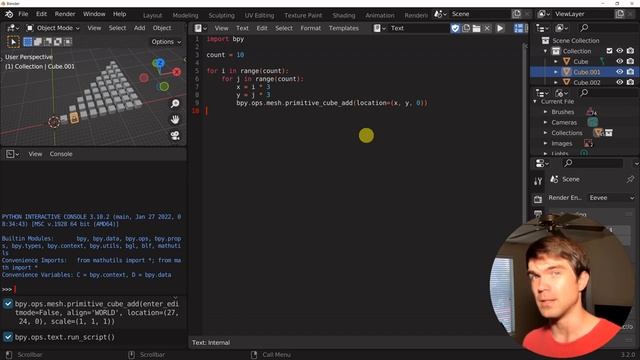The image size is (640, 360).
Task: Click the Blender logo icon
Action: [9, 14]
